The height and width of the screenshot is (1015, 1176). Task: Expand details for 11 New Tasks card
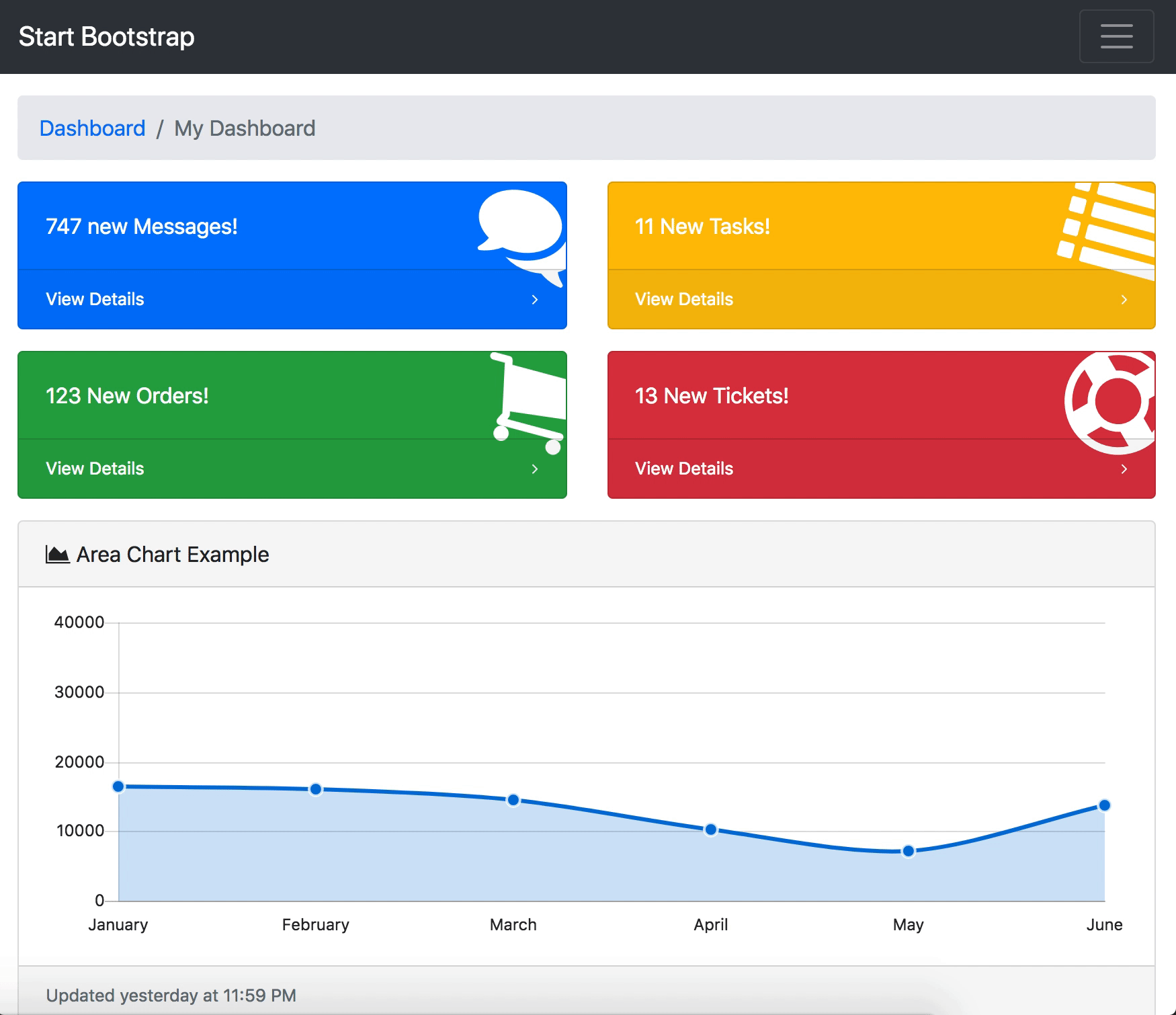click(684, 300)
